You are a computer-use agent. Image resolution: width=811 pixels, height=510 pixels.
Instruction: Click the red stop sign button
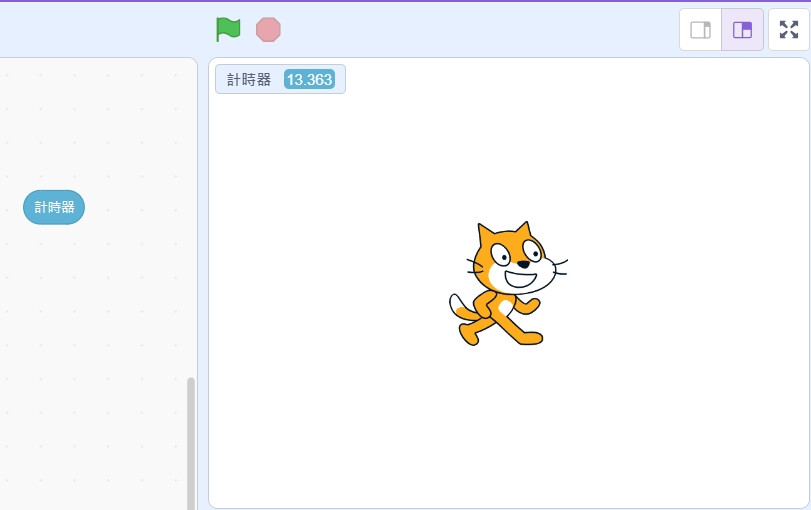coord(268,29)
